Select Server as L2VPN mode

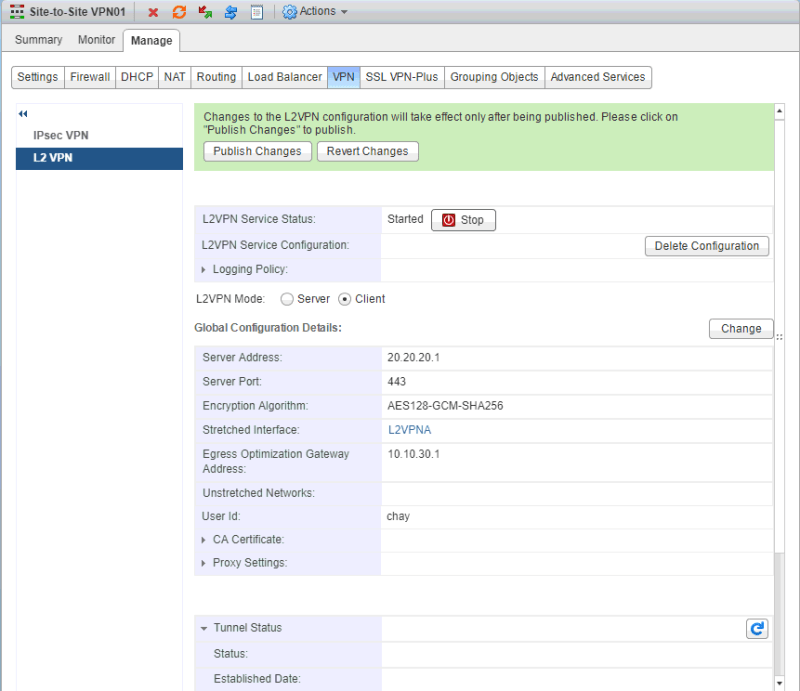287,299
